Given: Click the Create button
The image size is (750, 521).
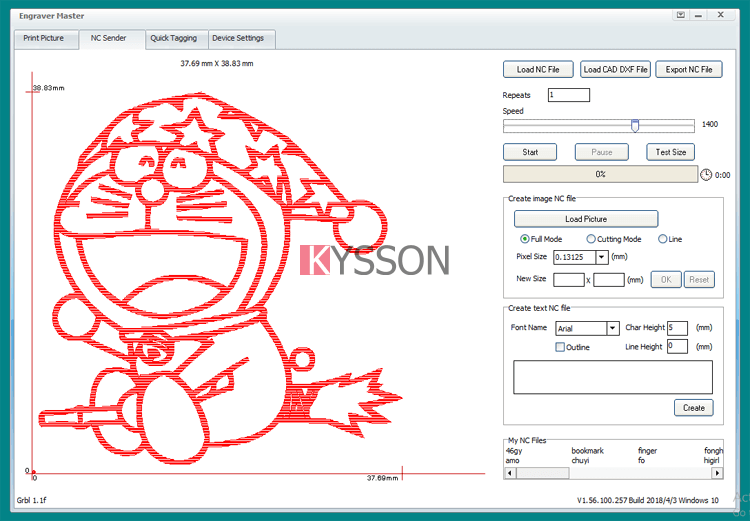Looking at the screenshot, I should click(x=694, y=408).
